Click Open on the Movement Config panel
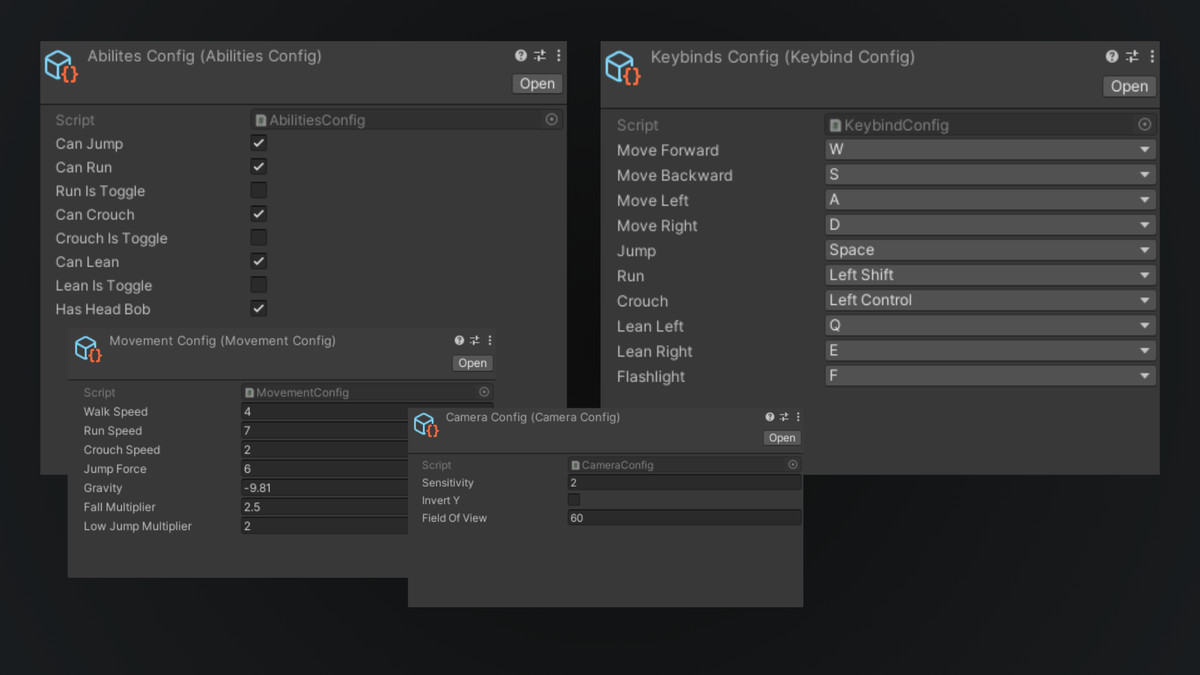This screenshot has height=675, width=1200. 472,362
